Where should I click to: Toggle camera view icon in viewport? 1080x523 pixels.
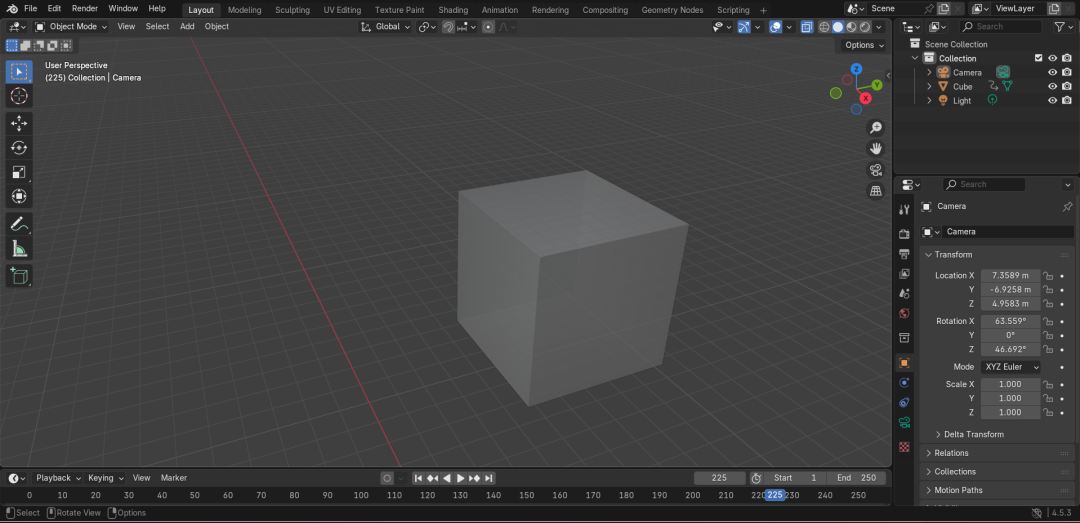(875, 170)
